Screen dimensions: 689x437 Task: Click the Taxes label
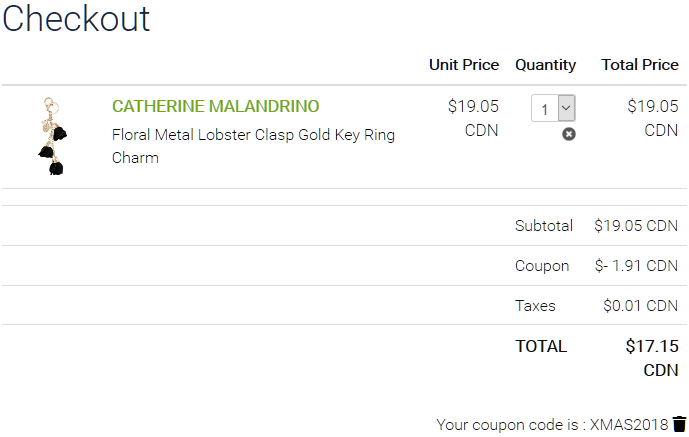[535, 306]
